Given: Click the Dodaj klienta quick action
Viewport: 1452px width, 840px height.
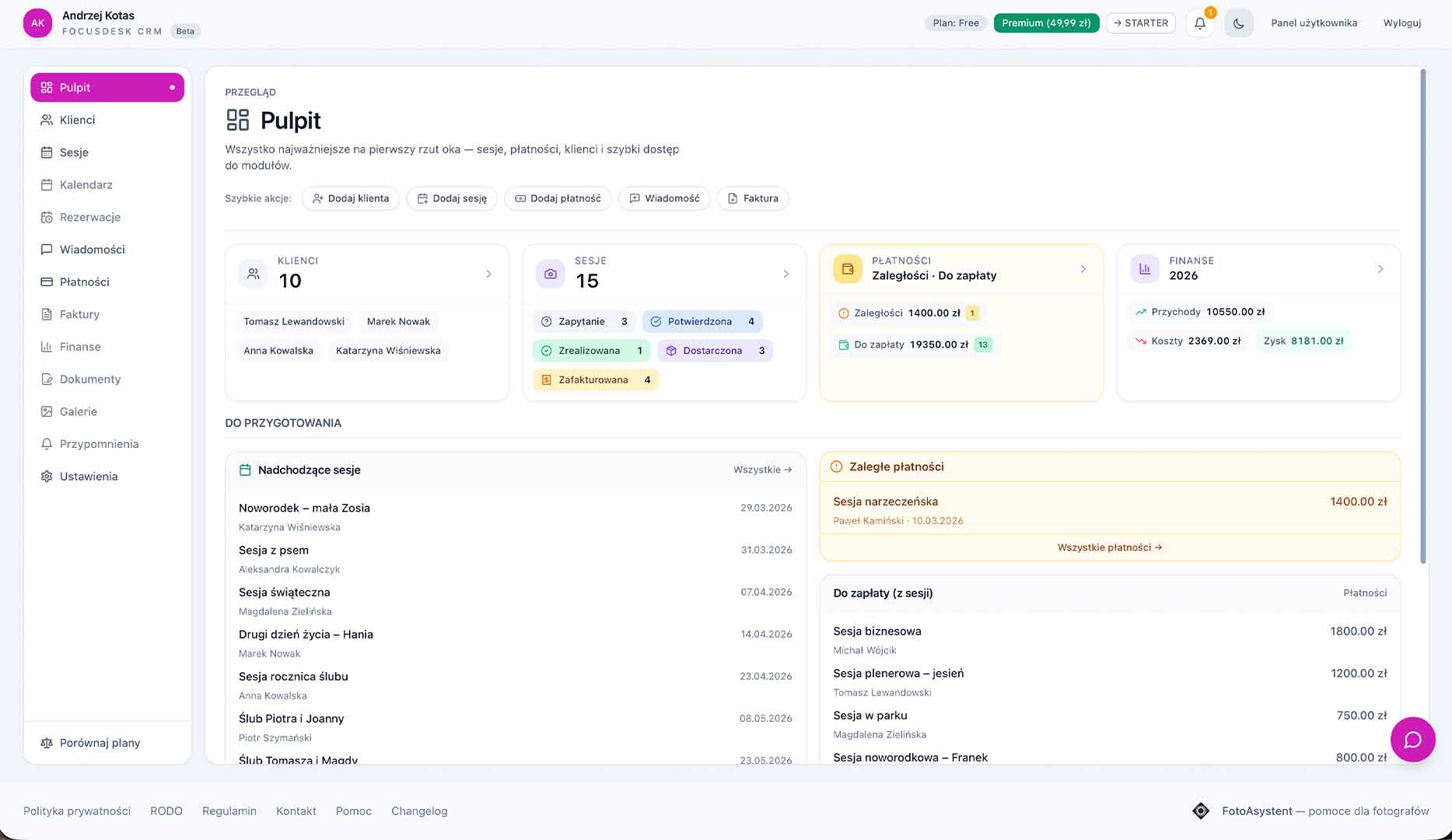Looking at the screenshot, I should tap(351, 198).
